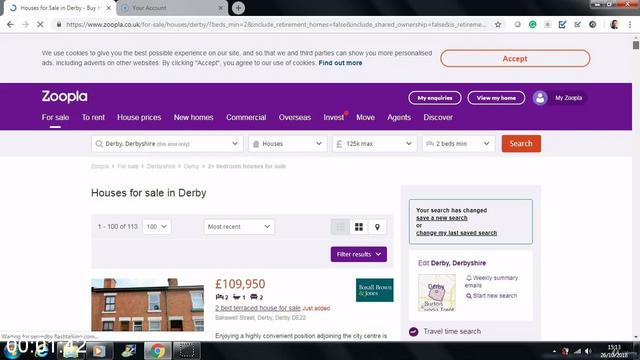Click the volume icon in system tray

588,351
